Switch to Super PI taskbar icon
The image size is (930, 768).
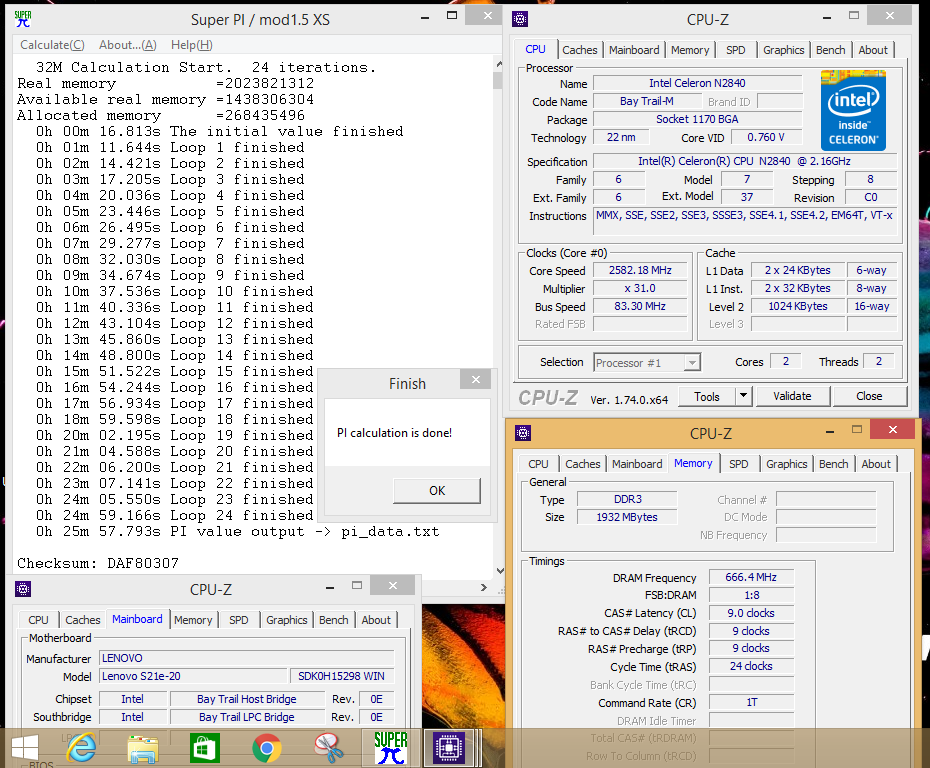click(391, 747)
